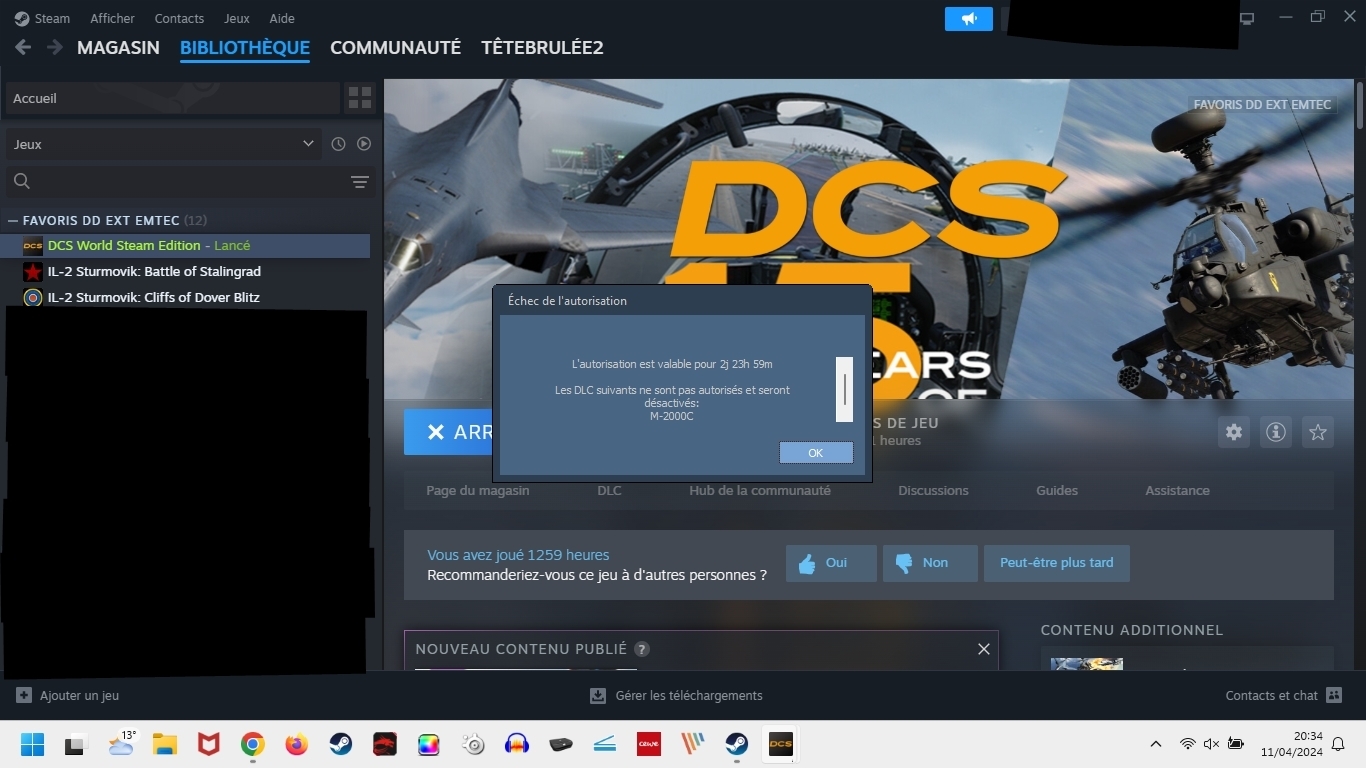Toggle sort by recent activity clock
The image size is (1366, 768).
click(x=338, y=144)
